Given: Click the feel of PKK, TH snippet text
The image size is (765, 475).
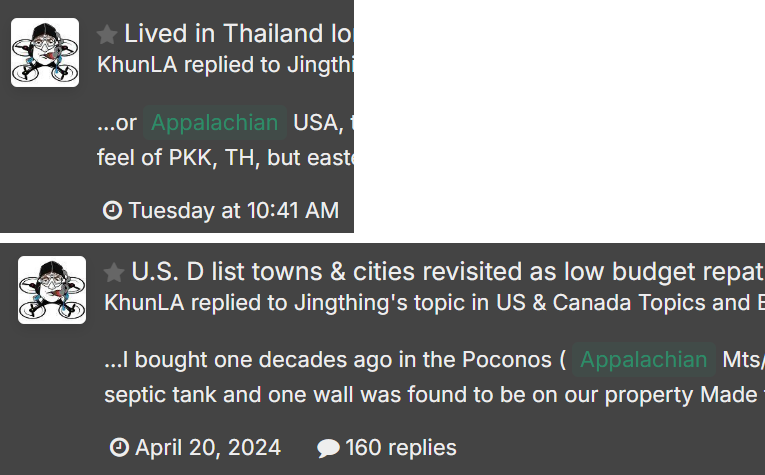Looking at the screenshot, I should (x=225, y=158).
